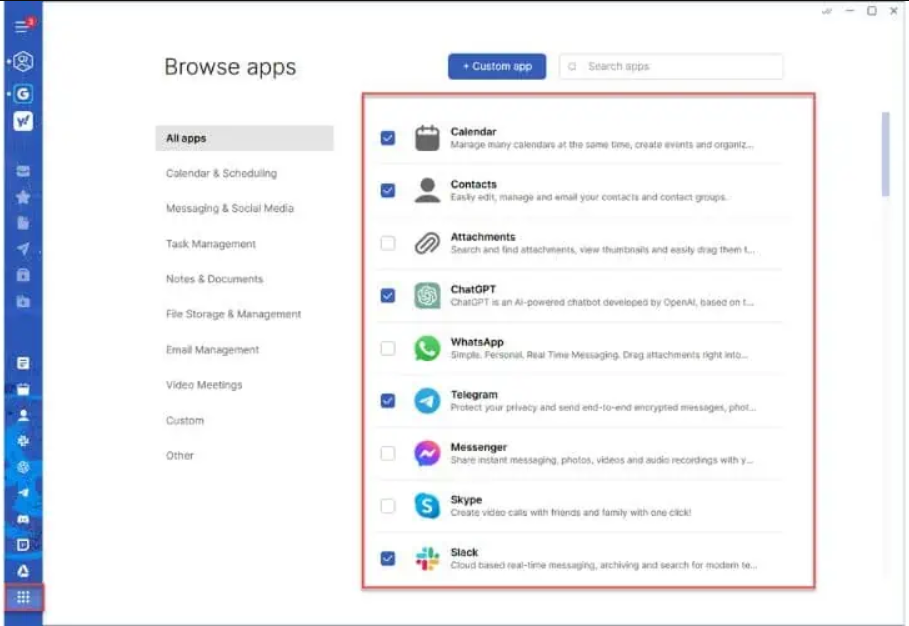Open the Twitch icon in sidebar
This screenshot has width=909, height=626.
[23, 545]
